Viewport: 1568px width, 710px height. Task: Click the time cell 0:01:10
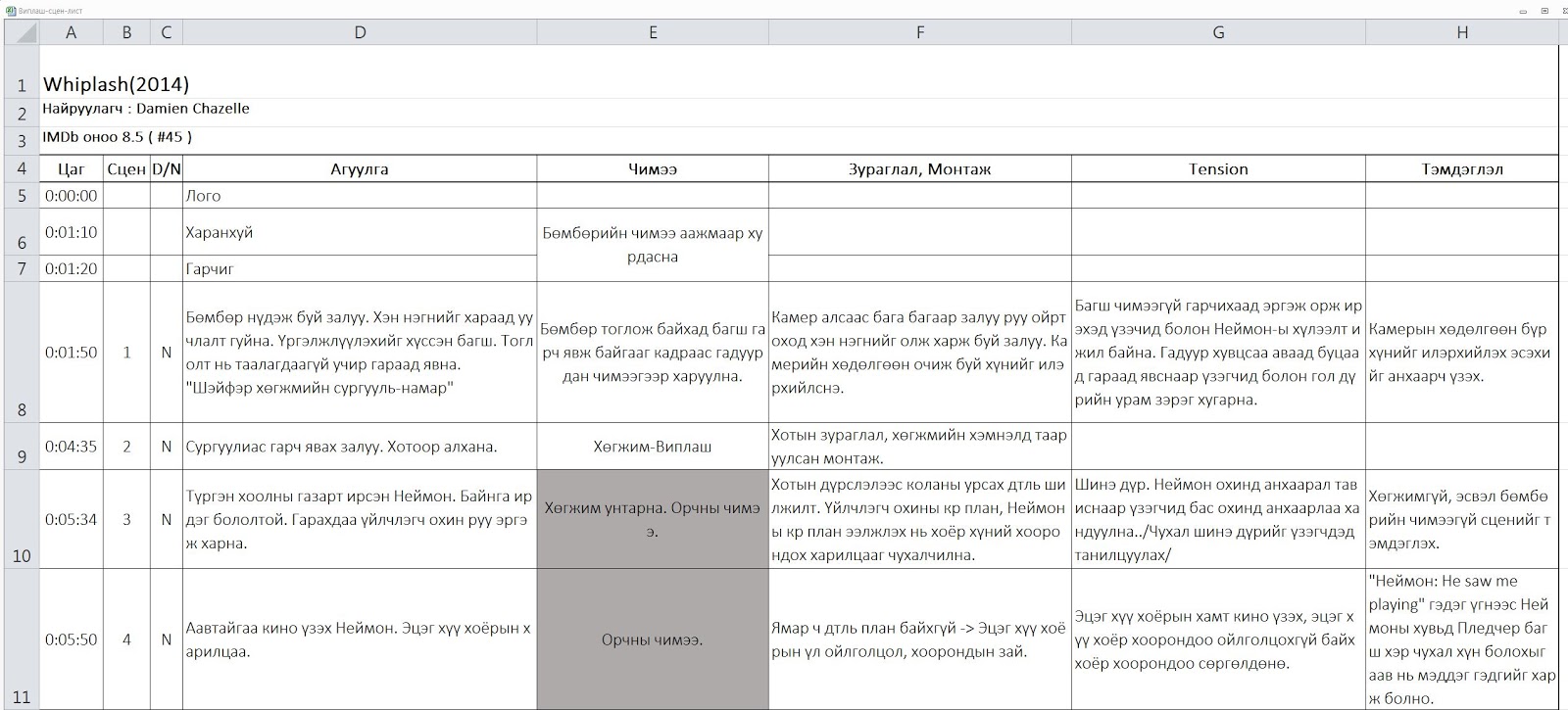point(71,232)
